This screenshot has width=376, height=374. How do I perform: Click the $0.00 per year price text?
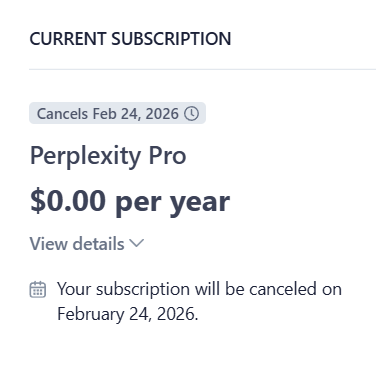point(130,202)
